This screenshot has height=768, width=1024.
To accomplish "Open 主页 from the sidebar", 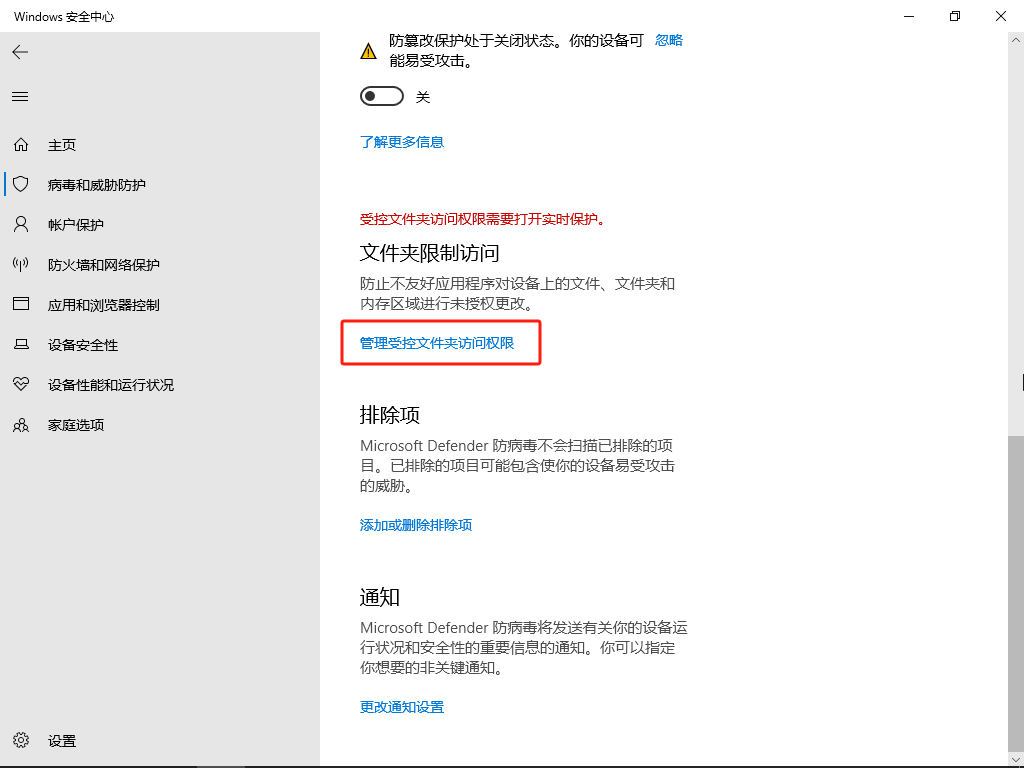I will pos(60,144).
